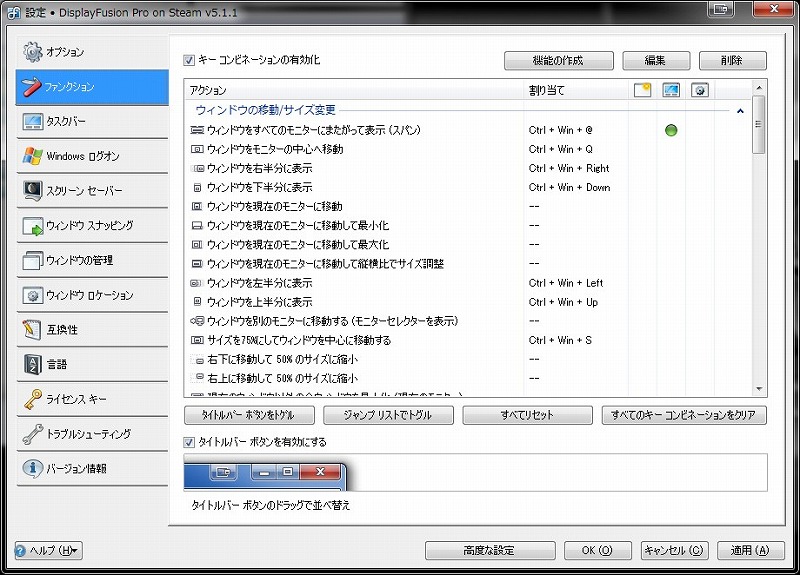Select 右上に移動して 50% row icon
Screen dimensions: 800x575
(198, 378)
